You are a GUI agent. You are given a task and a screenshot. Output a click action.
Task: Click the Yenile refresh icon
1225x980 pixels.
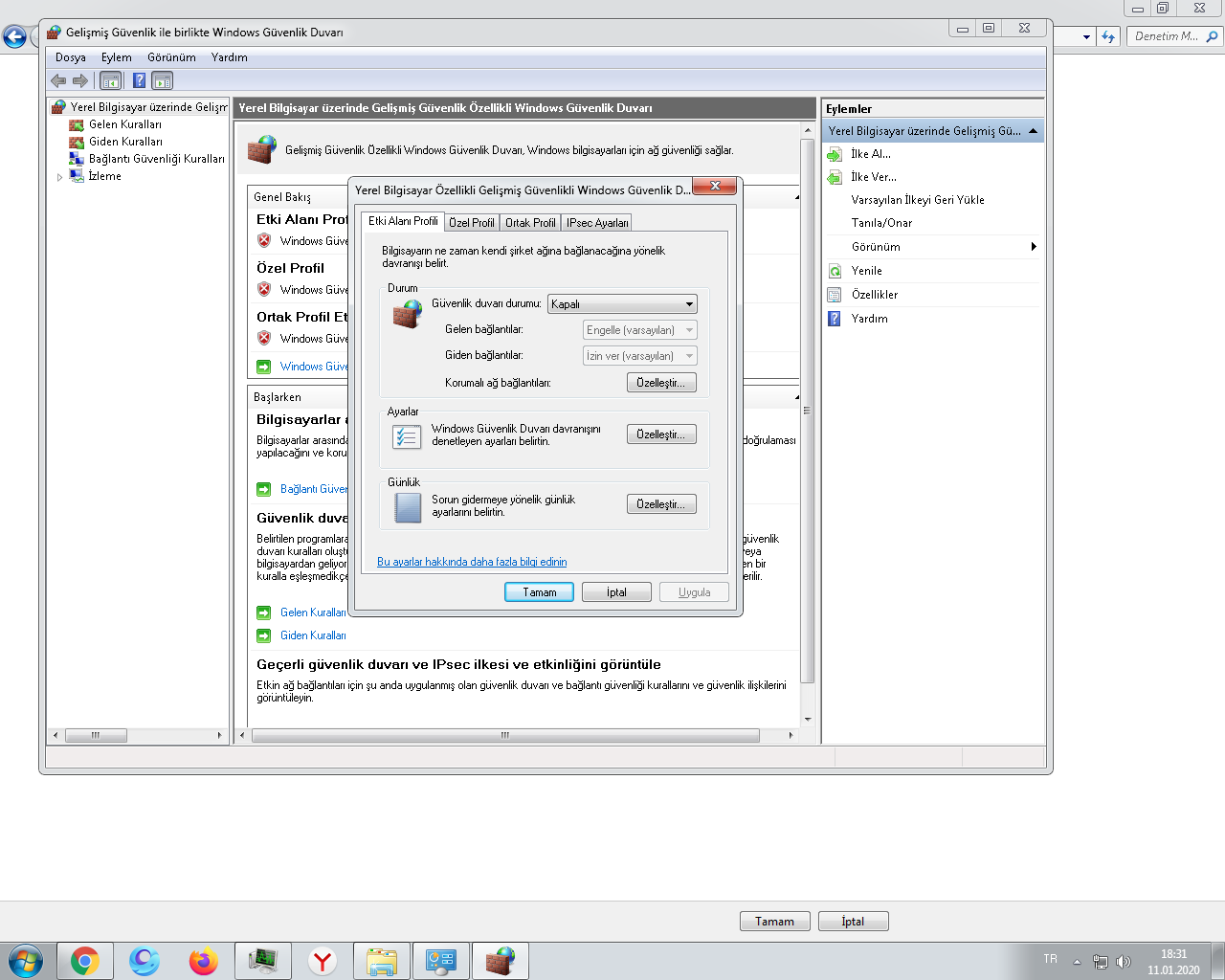(x=835, y=271)
